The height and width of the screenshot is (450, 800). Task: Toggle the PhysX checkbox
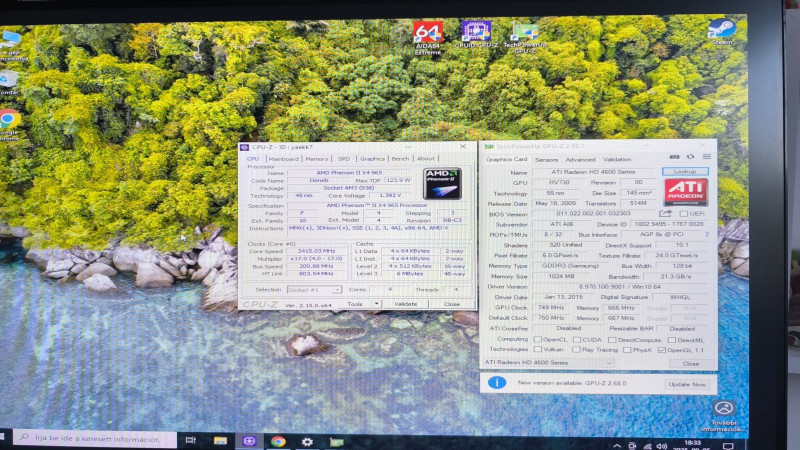627,350
